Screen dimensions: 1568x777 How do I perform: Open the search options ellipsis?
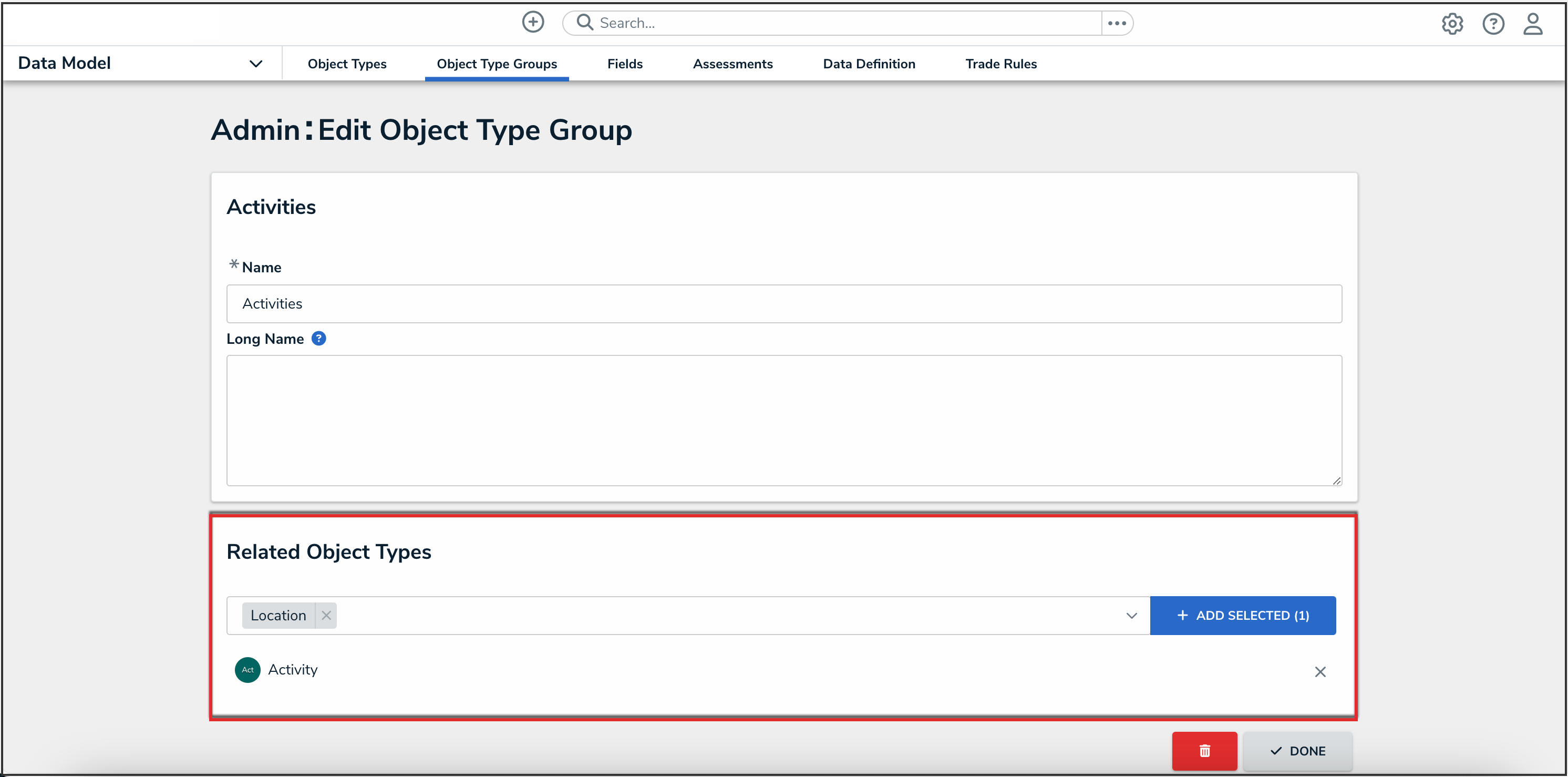click(1116, 23)
